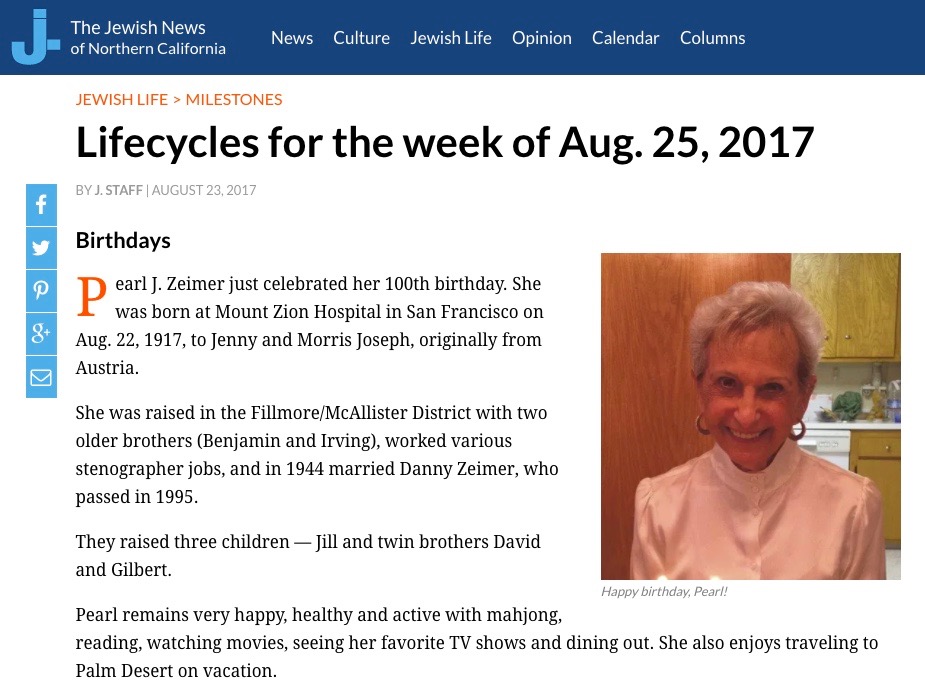This screenshot has width=925, height=696.
Task: Go to Columns section
Action: (x=713, y=38)
